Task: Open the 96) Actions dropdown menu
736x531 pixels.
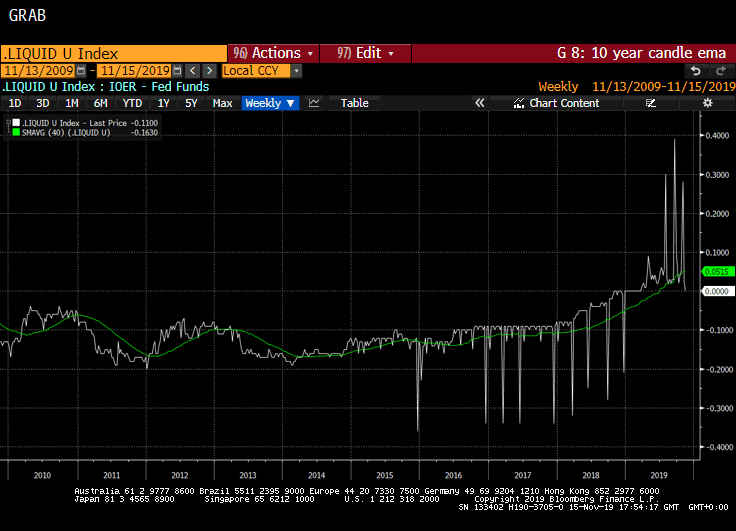Action: click(x=273, y=53)
